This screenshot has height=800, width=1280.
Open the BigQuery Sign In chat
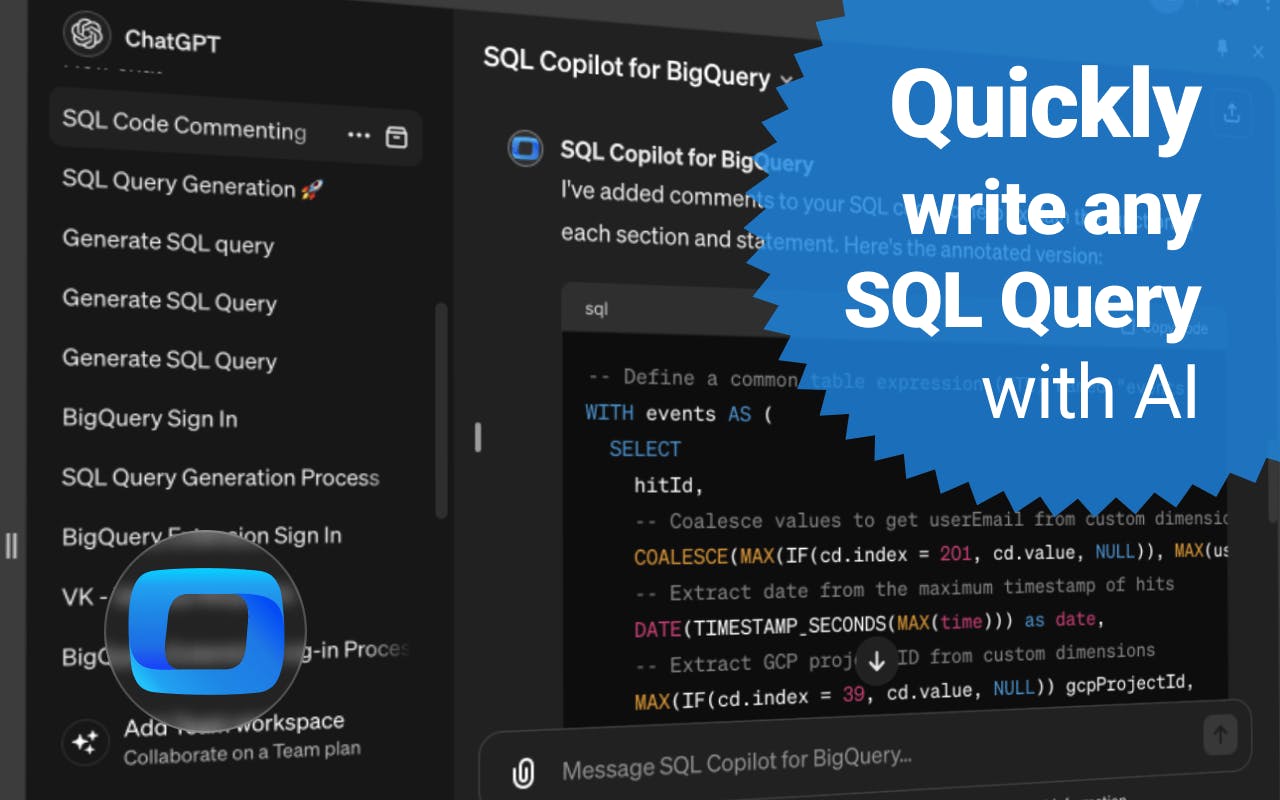click(150, 417)
